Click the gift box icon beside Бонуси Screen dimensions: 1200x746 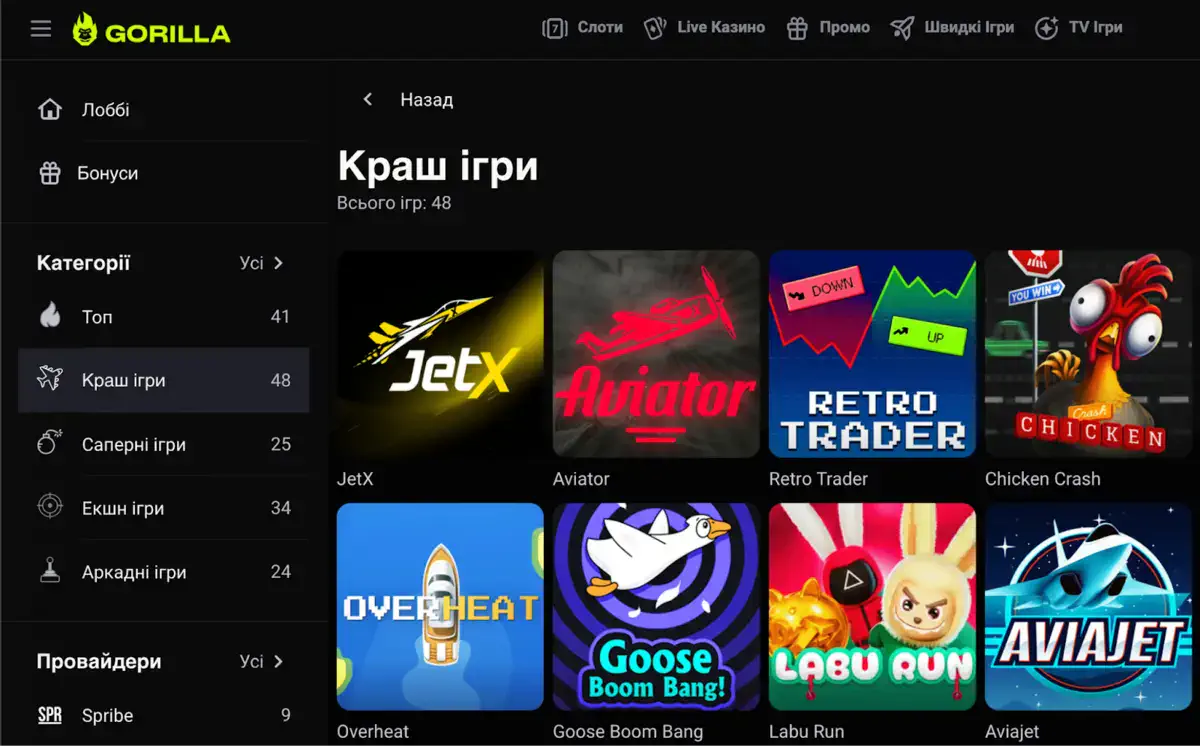click(50, 173)
